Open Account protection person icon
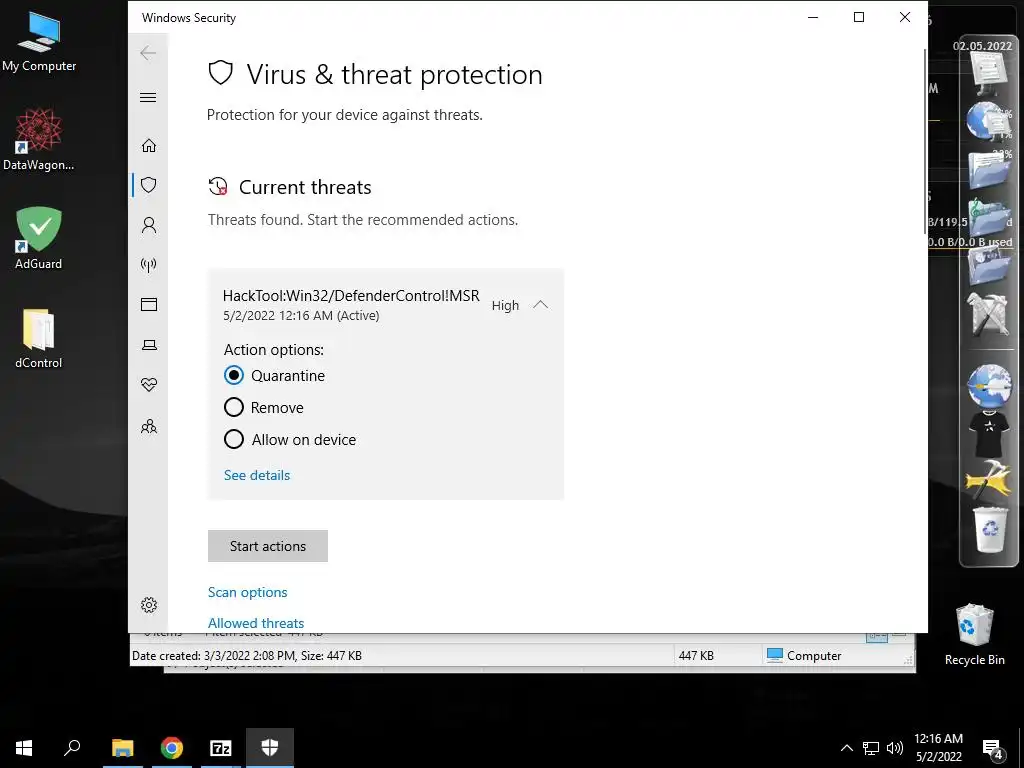 (149, 225)
